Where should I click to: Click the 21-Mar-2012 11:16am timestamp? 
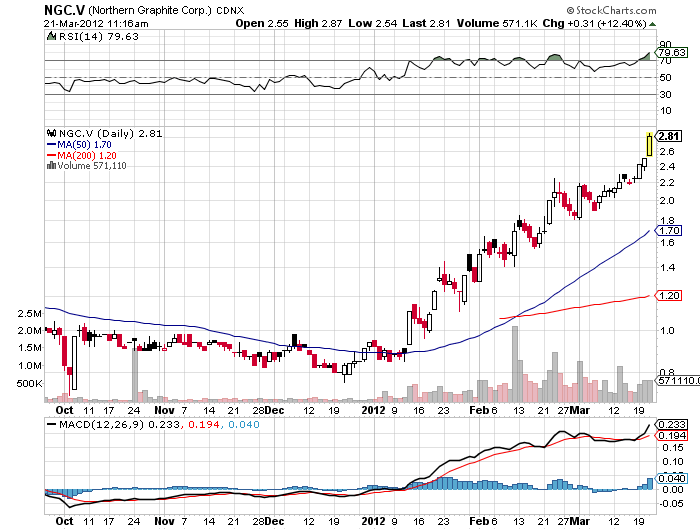[x=96, y=24]
